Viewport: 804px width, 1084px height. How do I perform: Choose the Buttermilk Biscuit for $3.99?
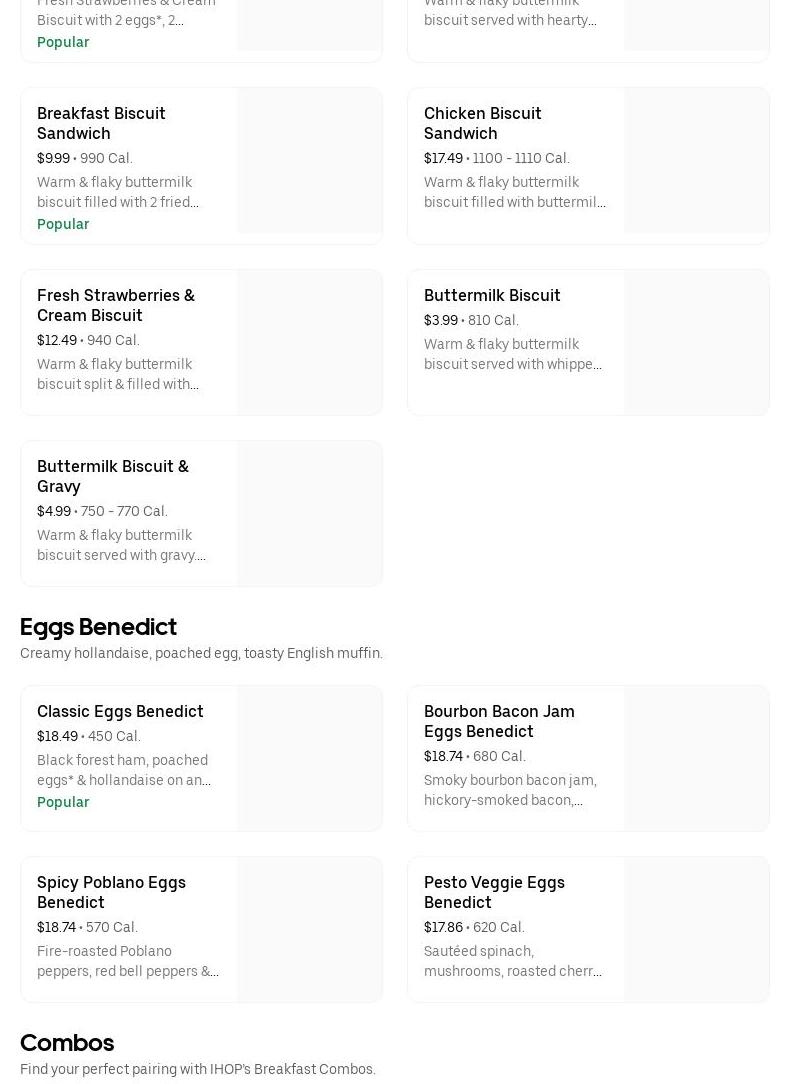[492, 295]
